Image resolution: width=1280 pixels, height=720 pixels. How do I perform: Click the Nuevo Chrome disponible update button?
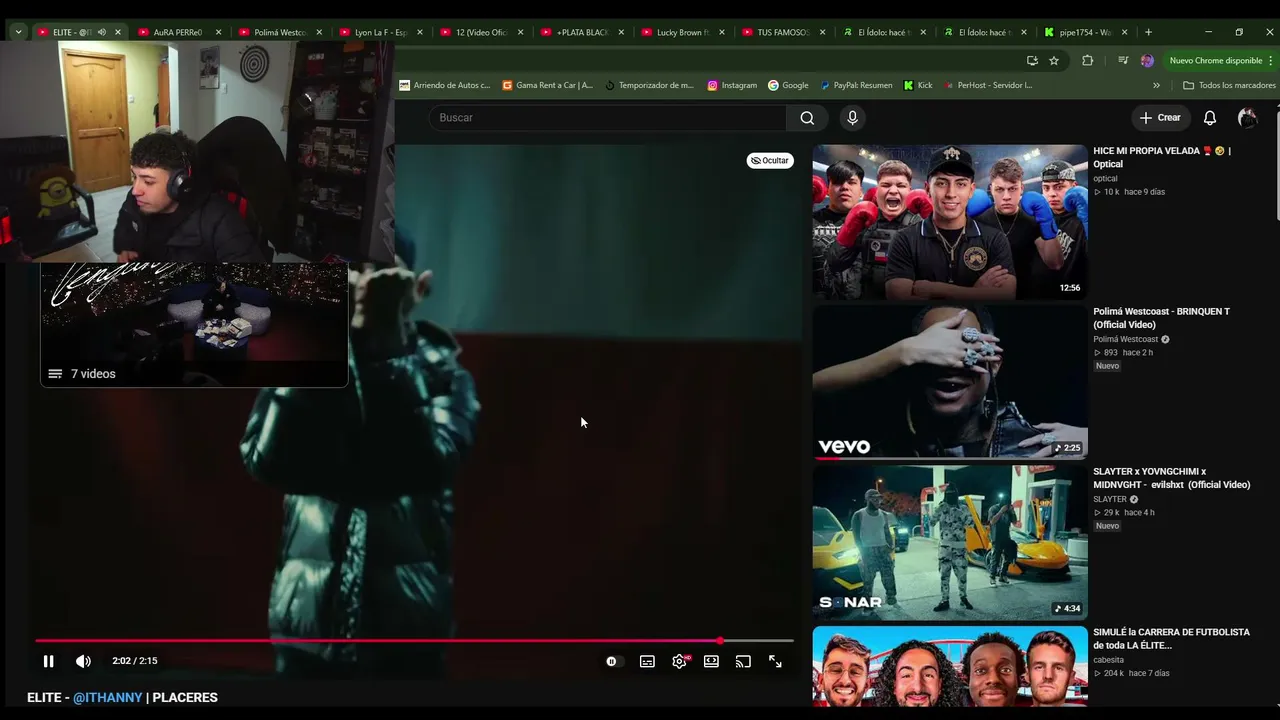tap(1216, 61)
